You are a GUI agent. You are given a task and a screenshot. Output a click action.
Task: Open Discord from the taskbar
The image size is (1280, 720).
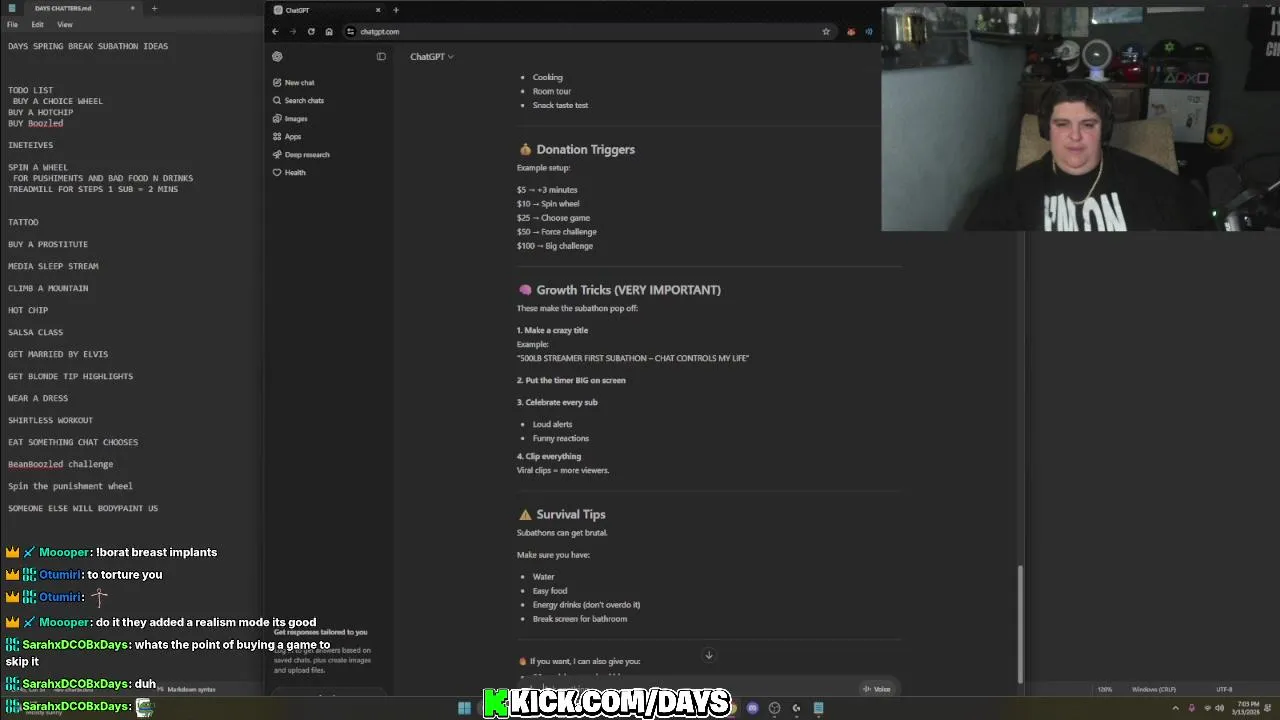753,708
